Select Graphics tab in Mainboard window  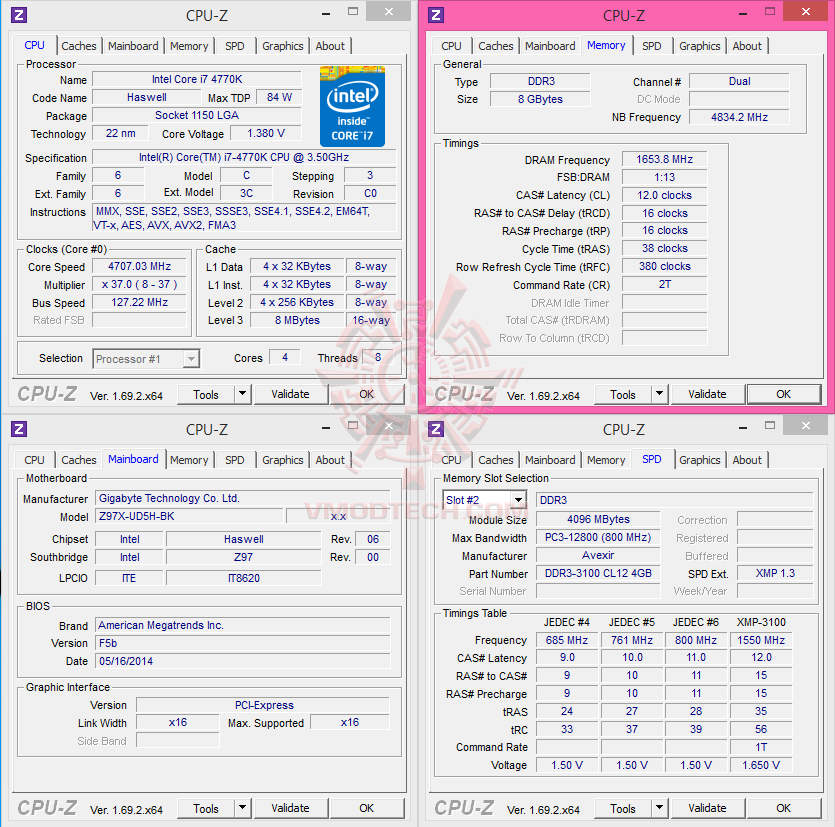pyautogui.click(x=283, y=460)
